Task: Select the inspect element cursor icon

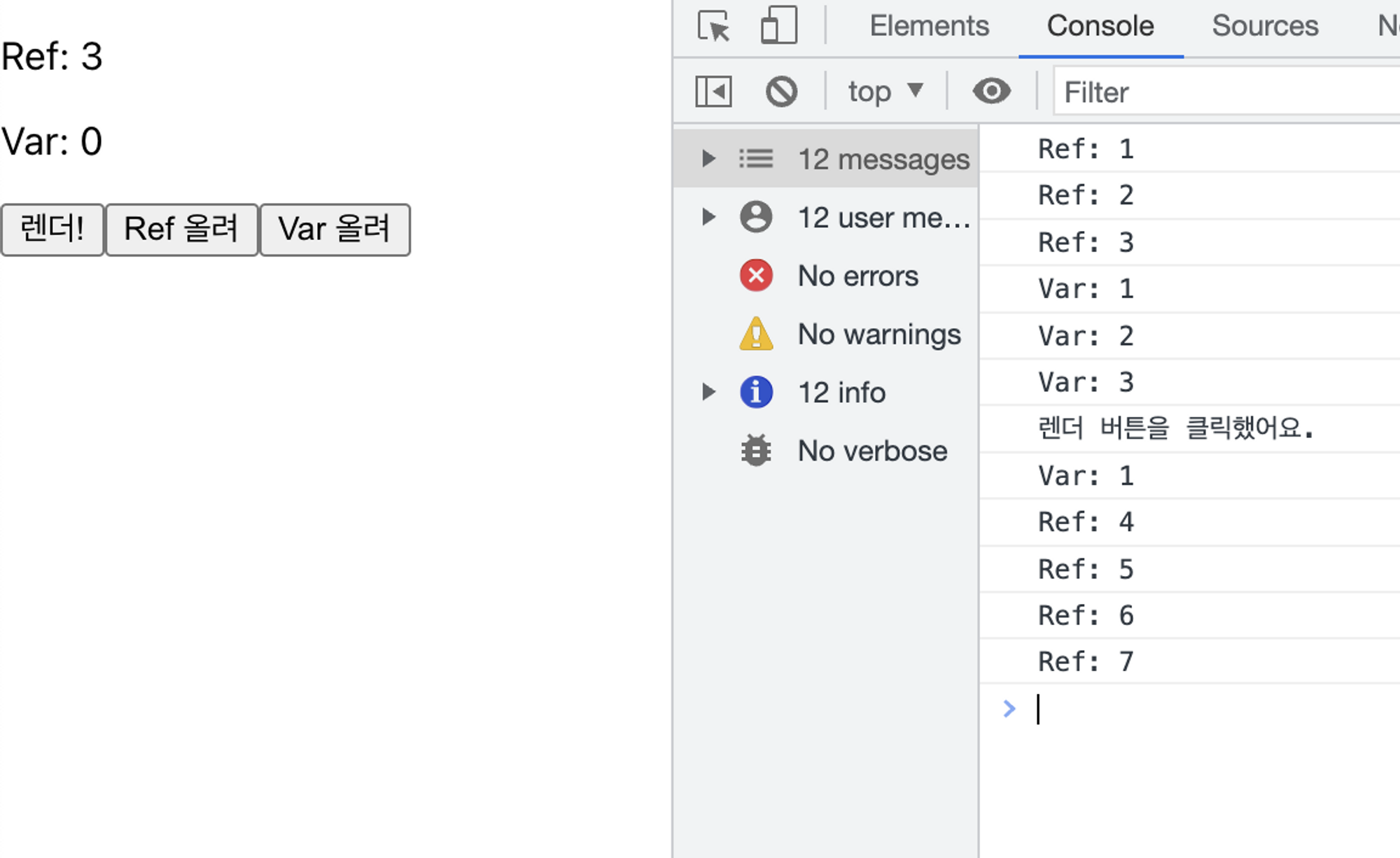Action: (x=713, y=27)
